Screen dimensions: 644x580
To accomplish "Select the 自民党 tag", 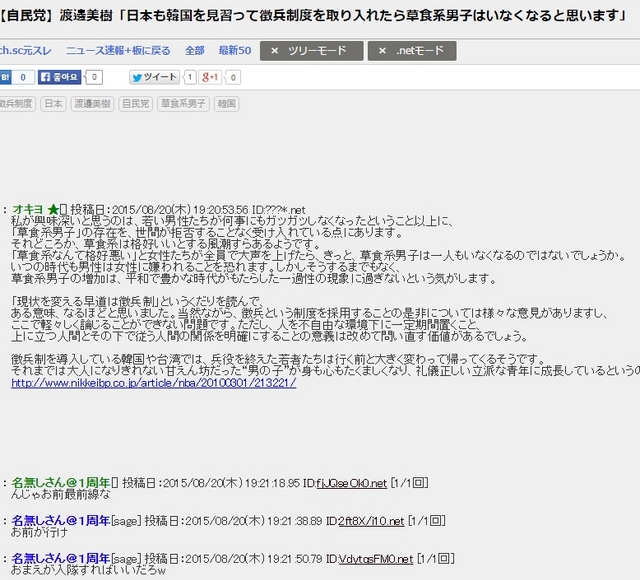I will pos(134,104).
